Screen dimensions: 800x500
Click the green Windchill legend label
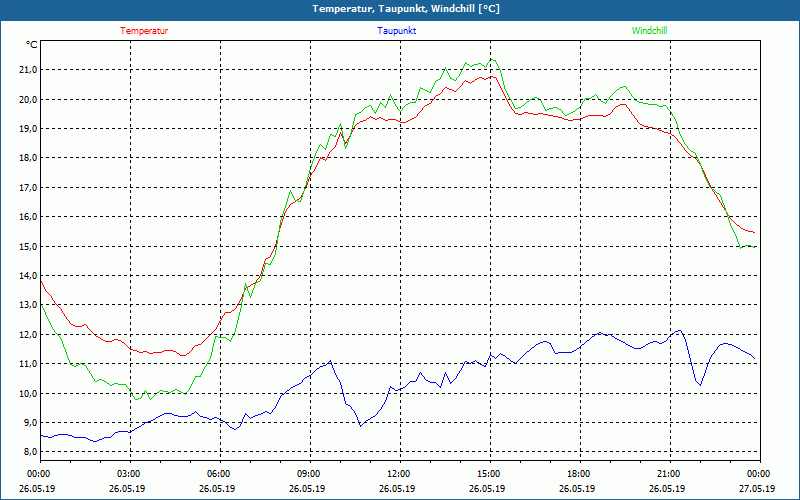649,31
